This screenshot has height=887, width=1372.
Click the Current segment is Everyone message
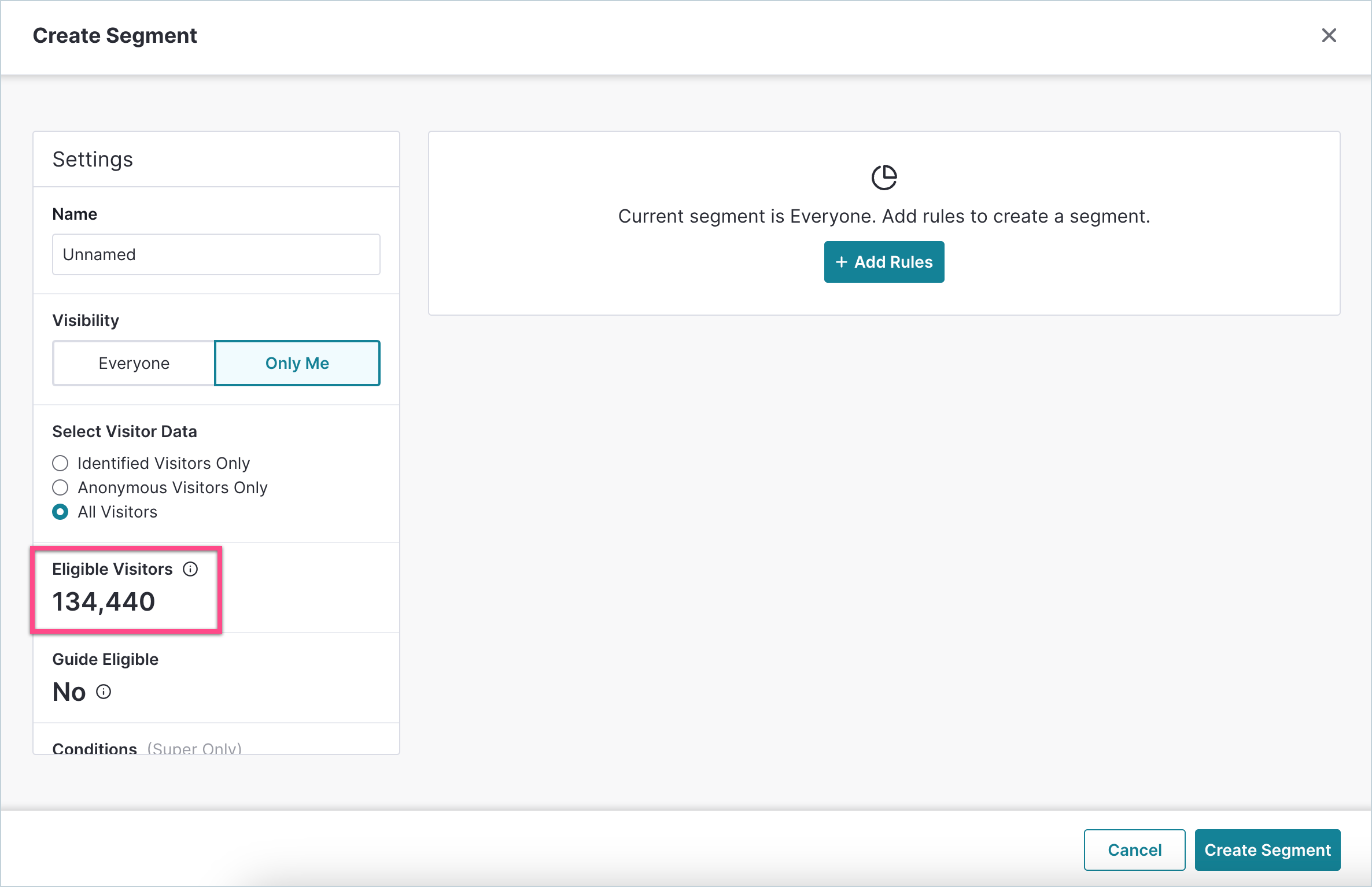[883, 216]
